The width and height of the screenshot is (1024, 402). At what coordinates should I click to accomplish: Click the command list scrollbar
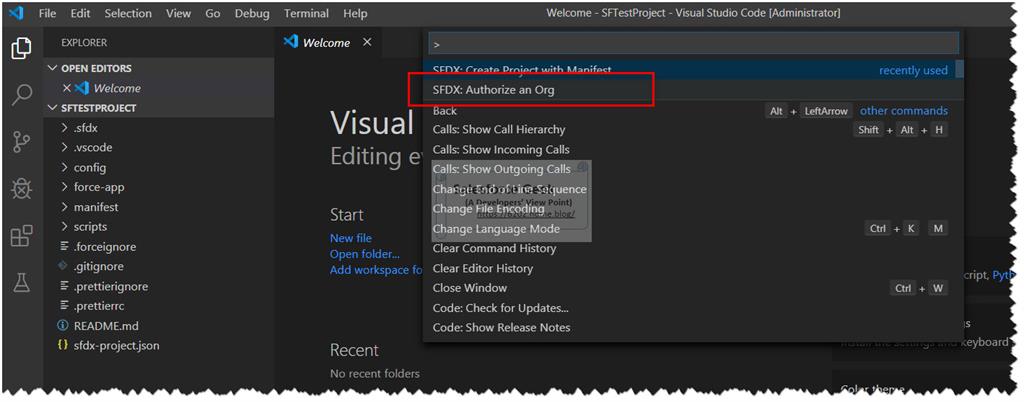coord(959,69)
